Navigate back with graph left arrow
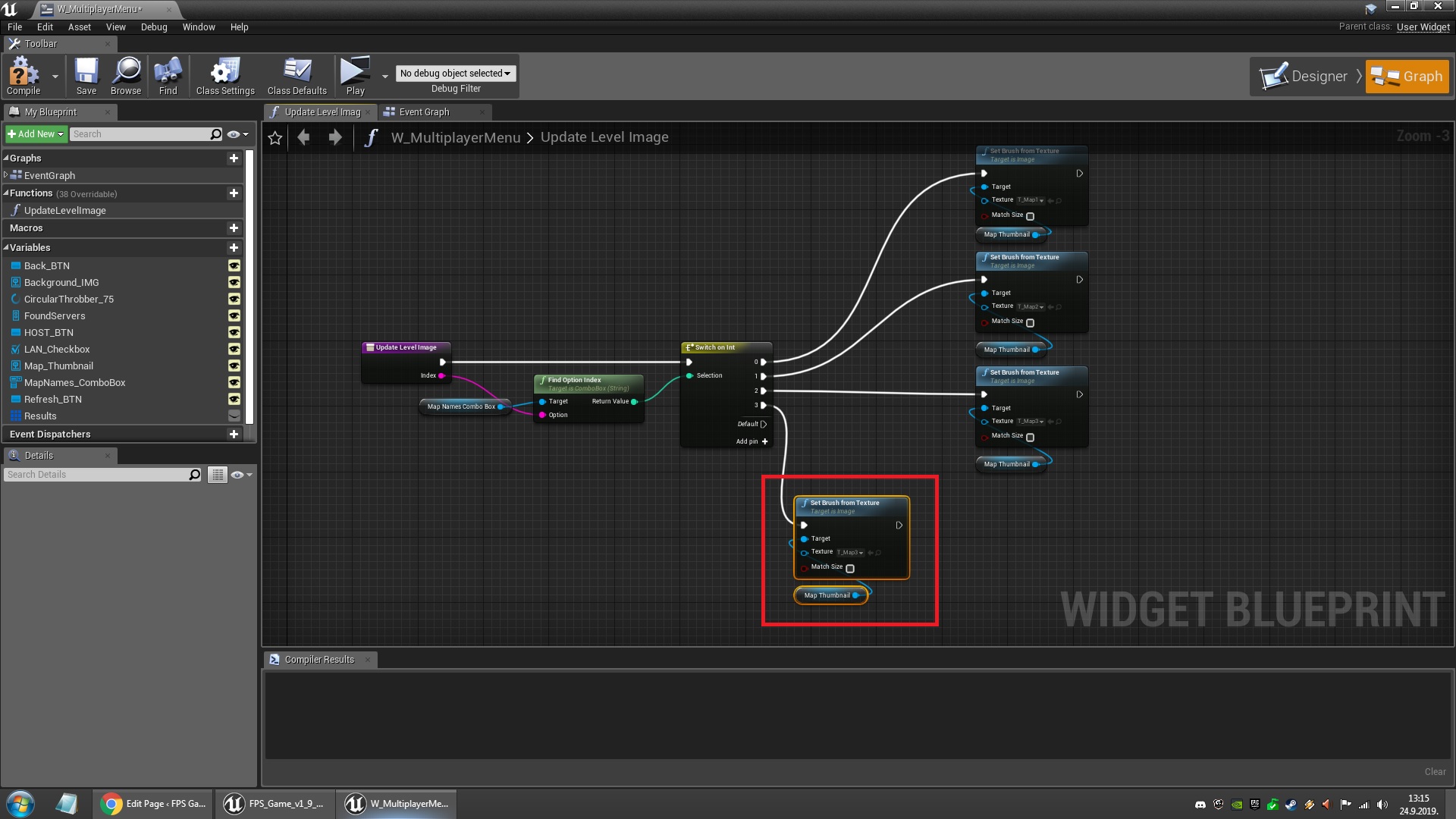The image size is (1456, 819). tap(304, 137)
